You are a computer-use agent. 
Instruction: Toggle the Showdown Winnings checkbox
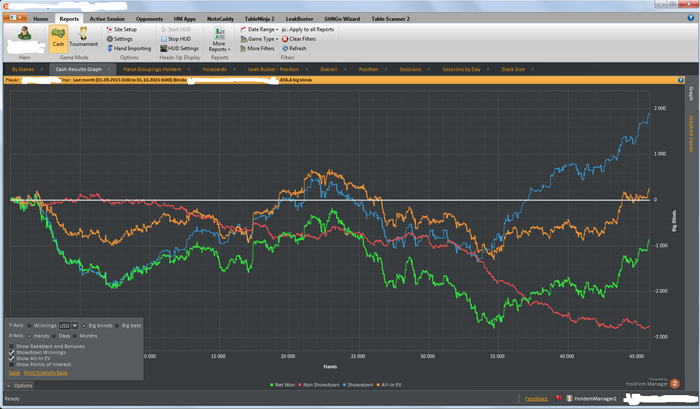click(x=12, y=352)
